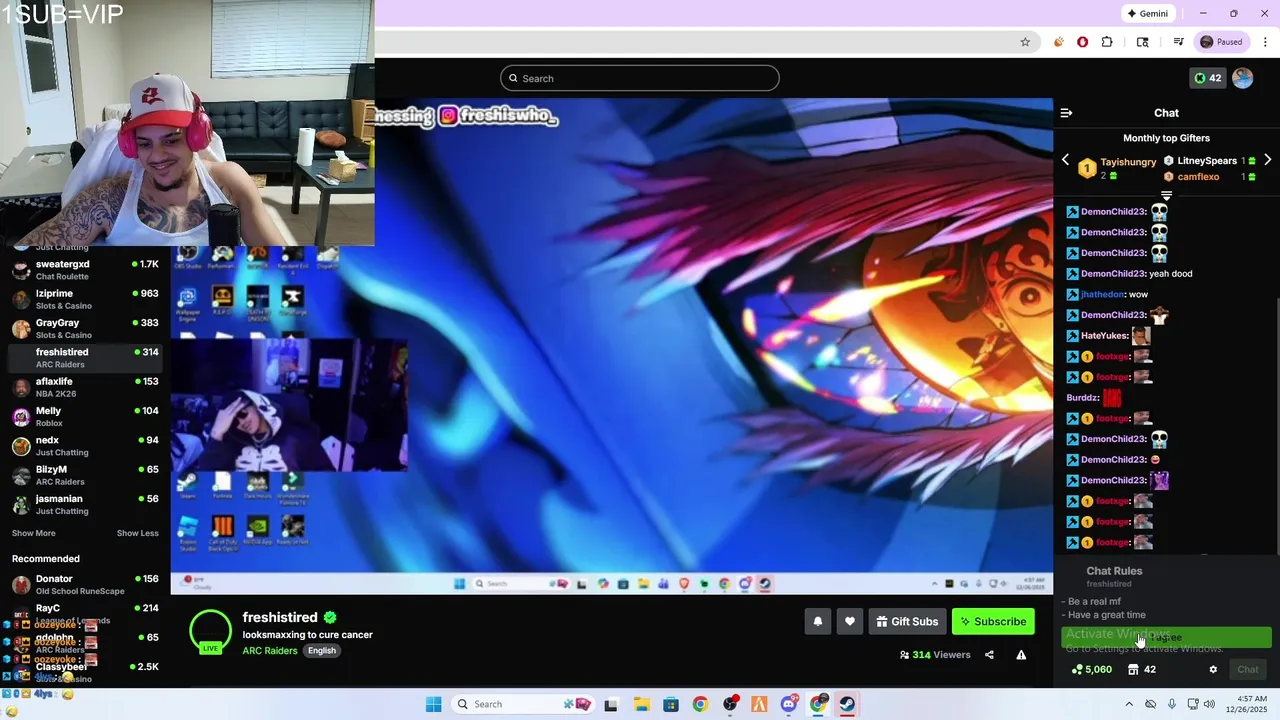Click gifter name LitneySpears

pyautogui.click(x=1207, y=161)
